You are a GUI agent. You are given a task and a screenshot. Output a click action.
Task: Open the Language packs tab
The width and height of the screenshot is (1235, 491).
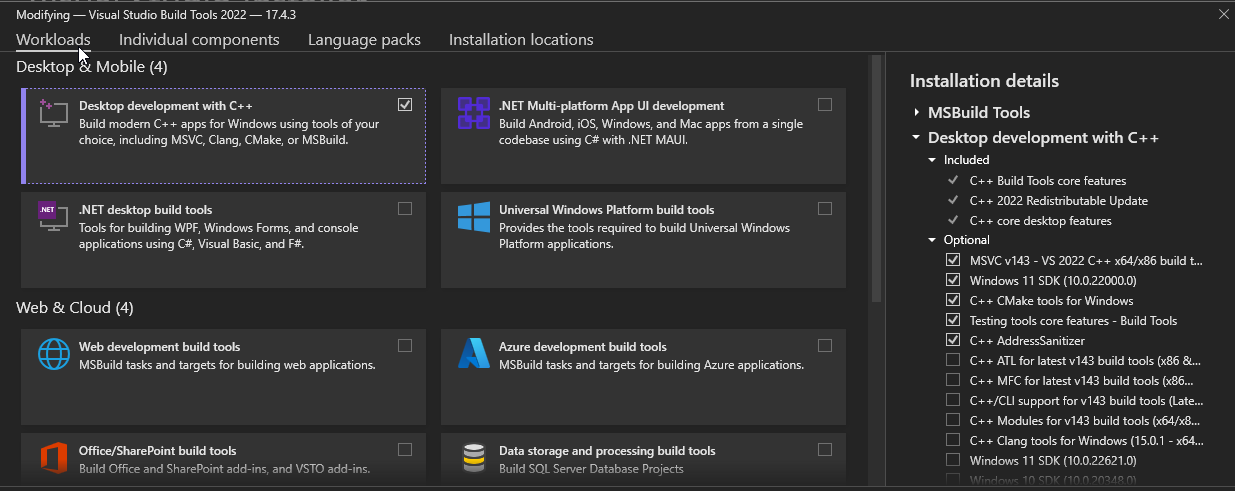coord(364,40)
